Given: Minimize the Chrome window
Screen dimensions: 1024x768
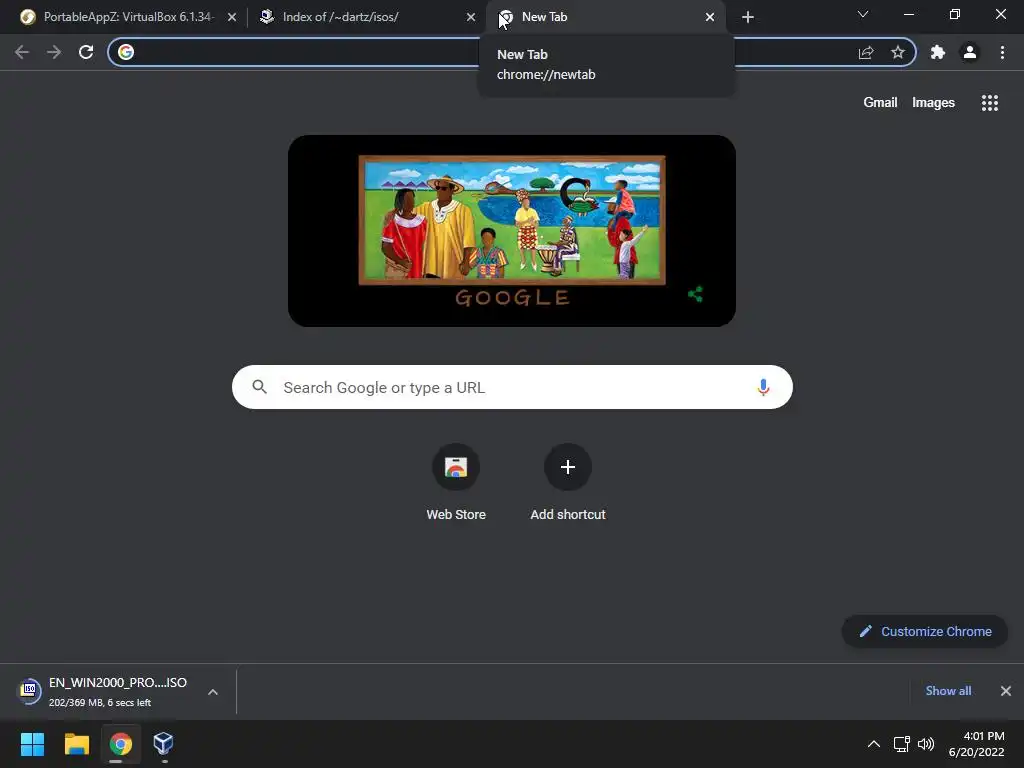Looking at the screenshot, I should (x=908, y=14).
